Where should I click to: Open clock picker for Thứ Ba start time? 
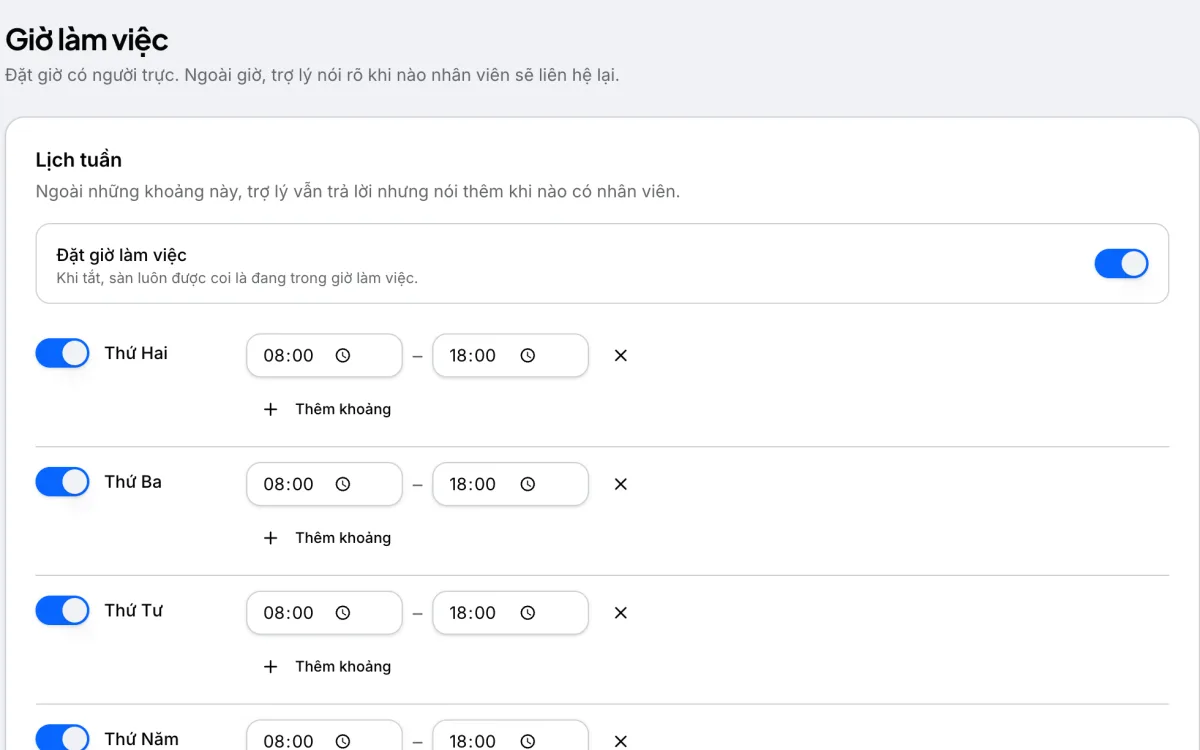point(343,484)
